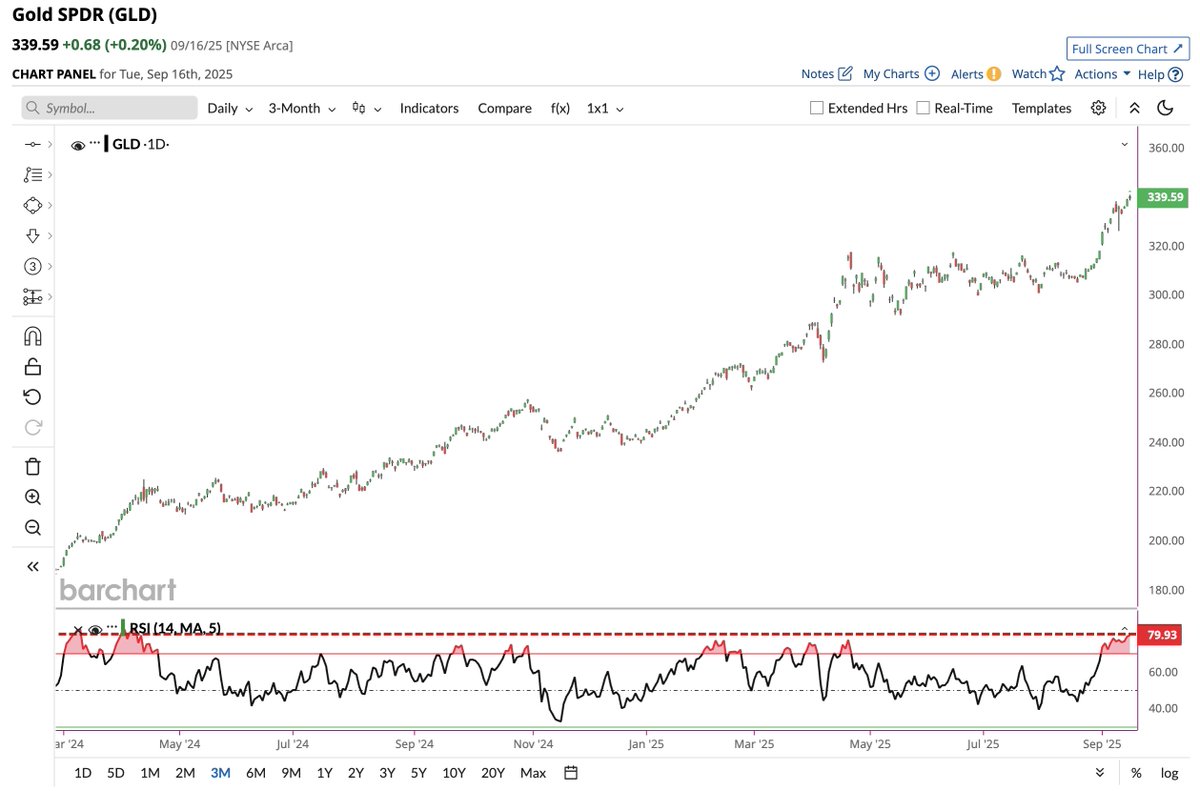Open the Full Screen Chart
This screenshot has height=791, width=1200.
[x=1126, y=49]
